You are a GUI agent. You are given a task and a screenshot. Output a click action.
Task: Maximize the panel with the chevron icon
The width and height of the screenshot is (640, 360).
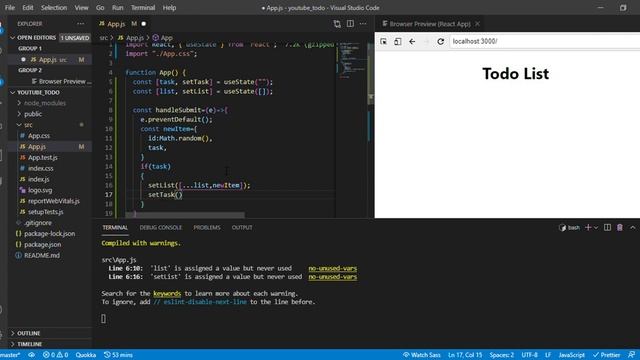click(x=632, y=227)
